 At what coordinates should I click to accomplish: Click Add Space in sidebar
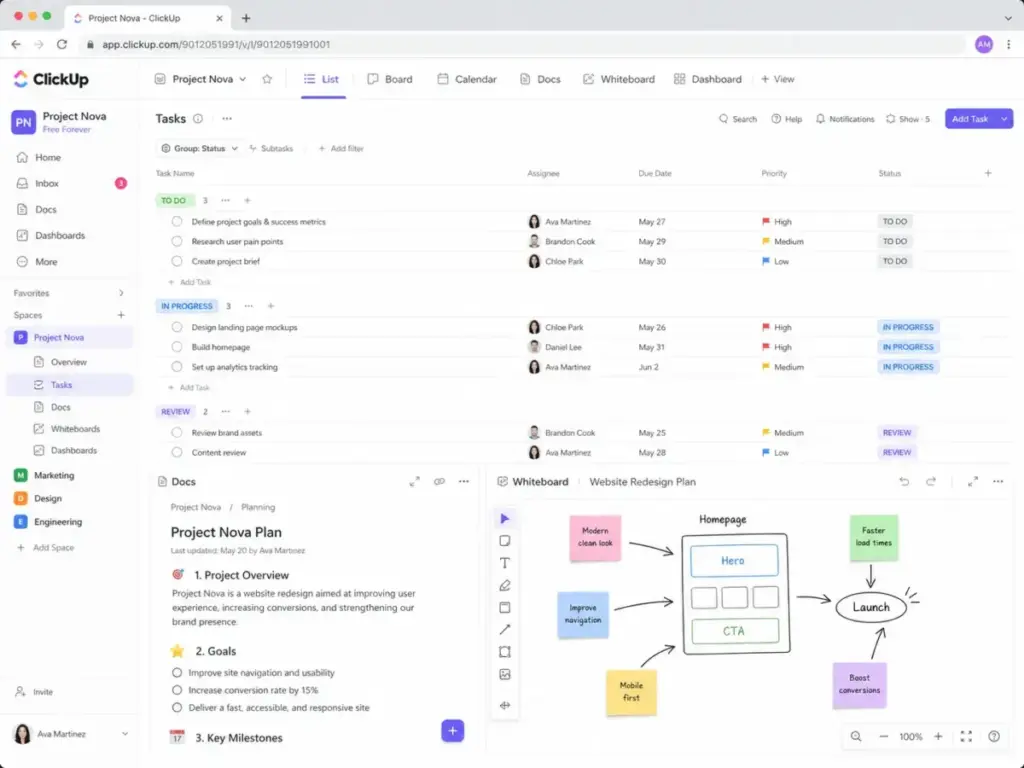click(45, 548)
